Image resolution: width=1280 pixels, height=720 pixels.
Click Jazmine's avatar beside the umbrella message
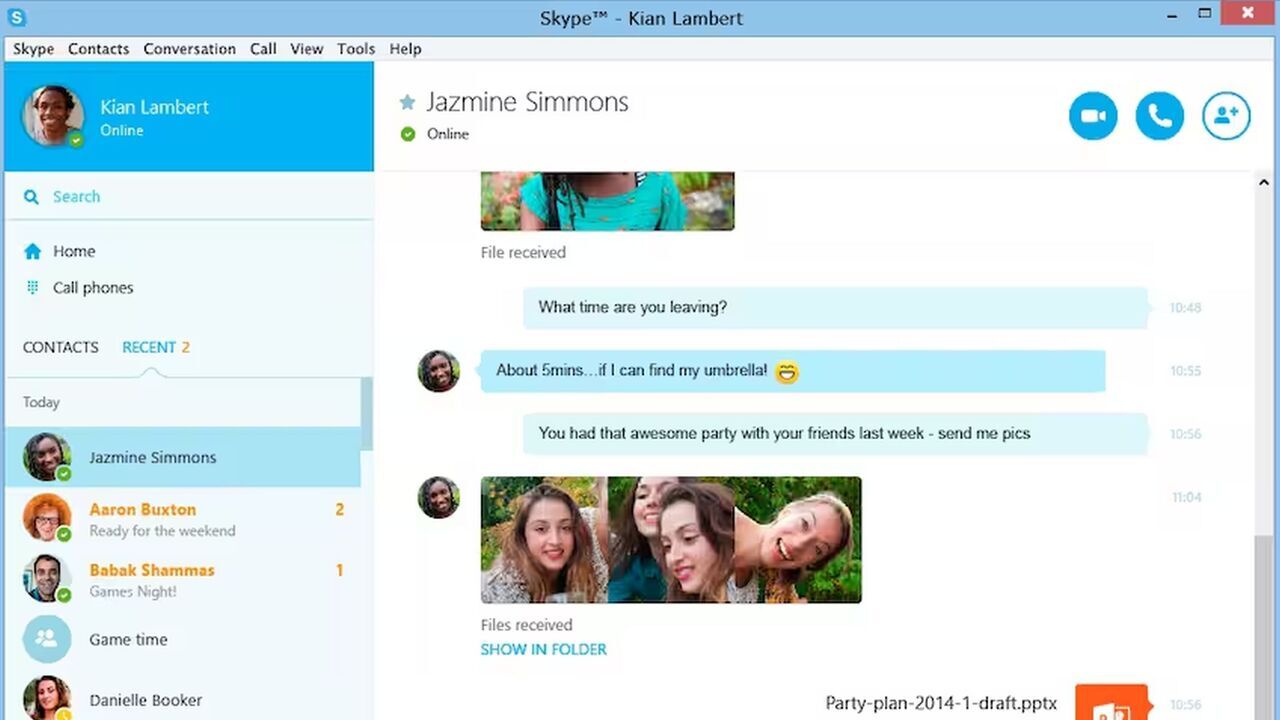438,371
